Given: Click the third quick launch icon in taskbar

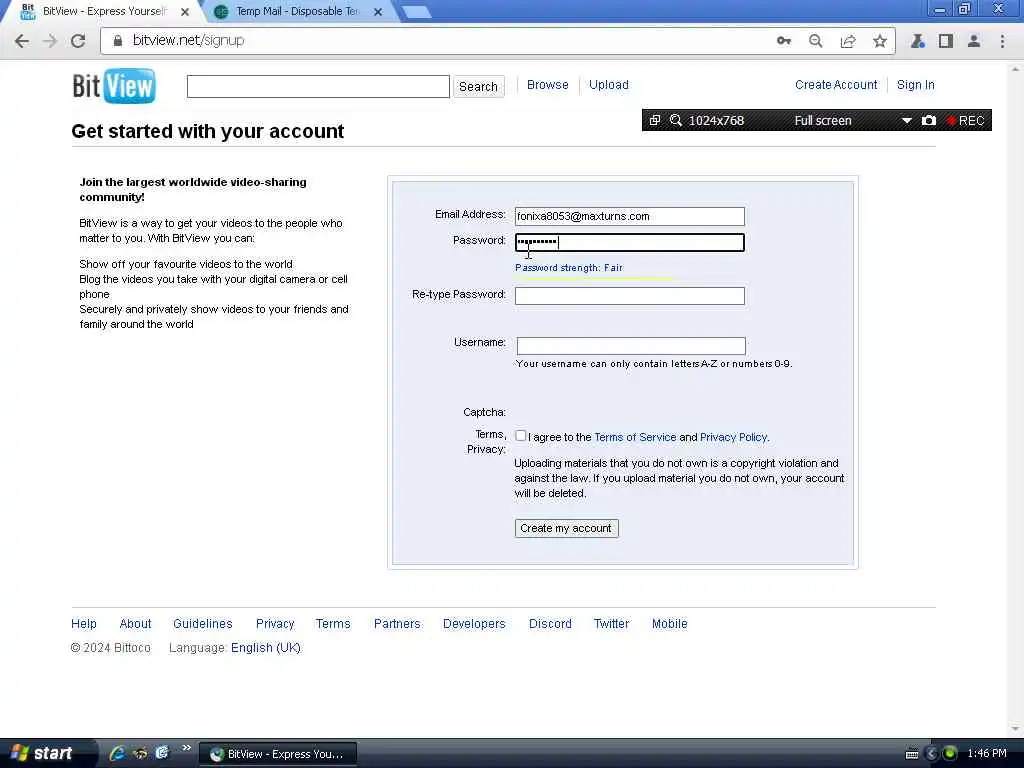Looking at the screenshot, I should tap(161, 753).
